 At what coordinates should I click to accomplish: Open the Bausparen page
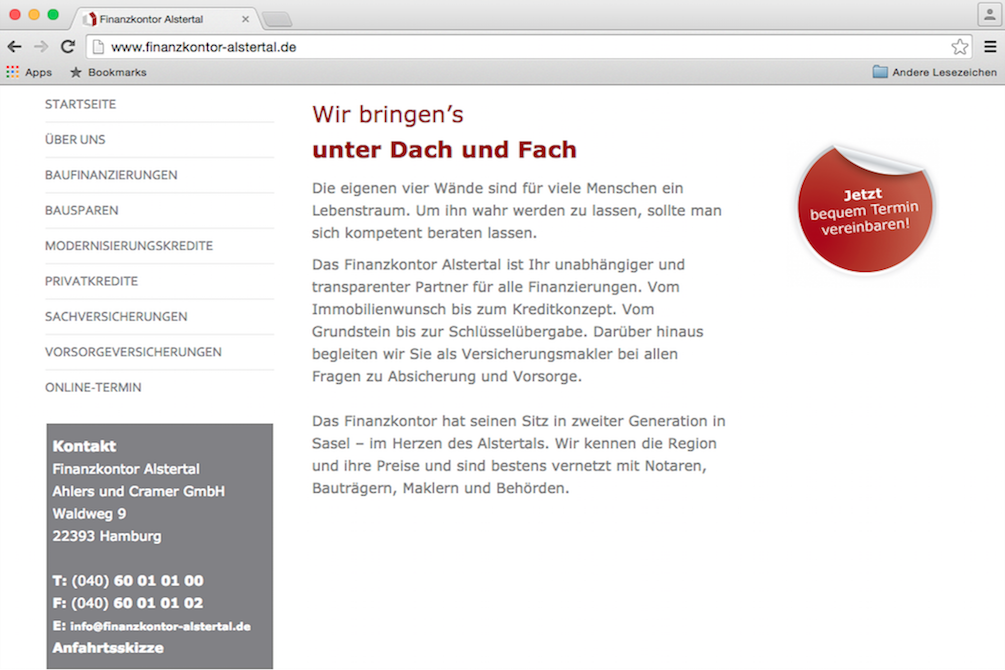point(81,210)
